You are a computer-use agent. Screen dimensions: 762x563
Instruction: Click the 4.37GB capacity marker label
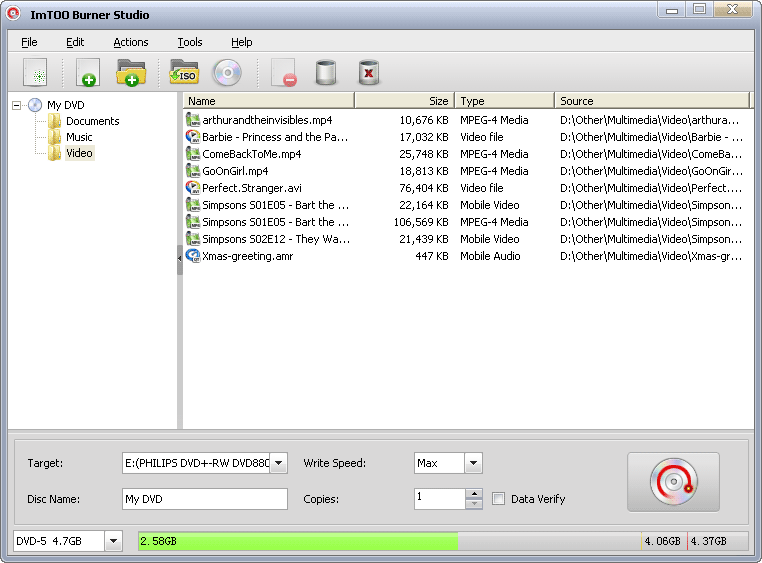coord(709,541)
